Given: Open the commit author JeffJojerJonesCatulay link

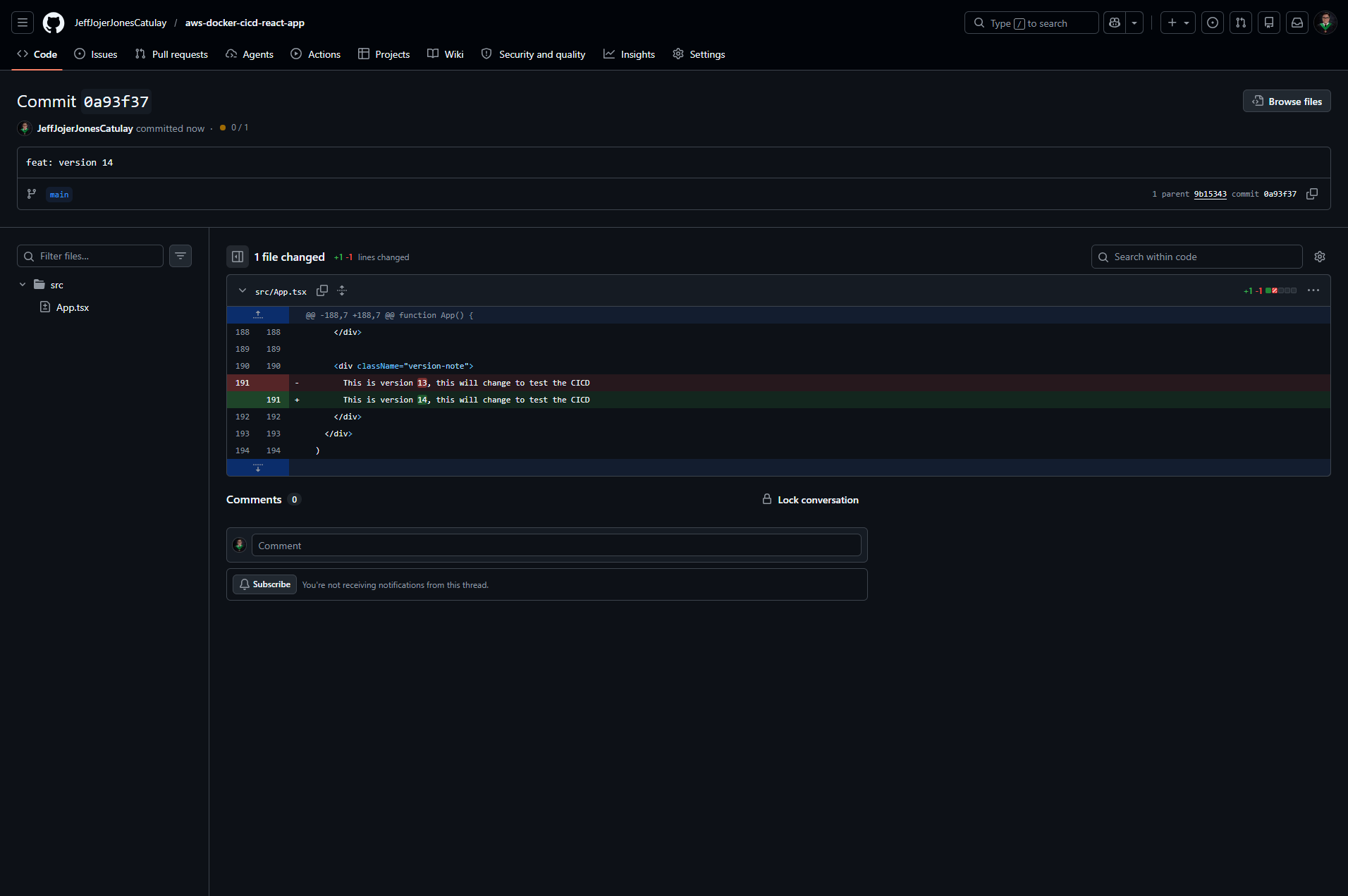Looking at the screenshot, I should tap(85, 128).
